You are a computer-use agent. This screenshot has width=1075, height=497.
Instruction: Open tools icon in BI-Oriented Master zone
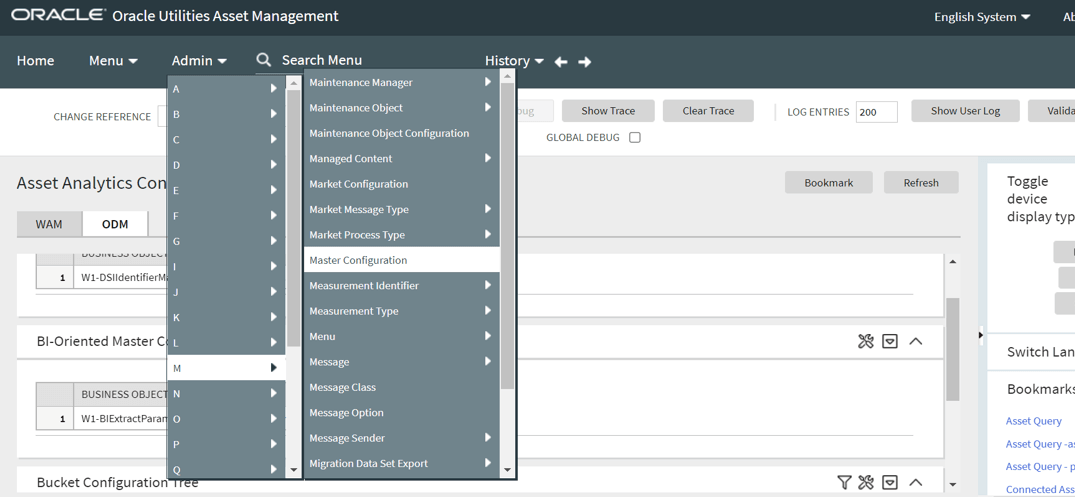coord(866,341)
